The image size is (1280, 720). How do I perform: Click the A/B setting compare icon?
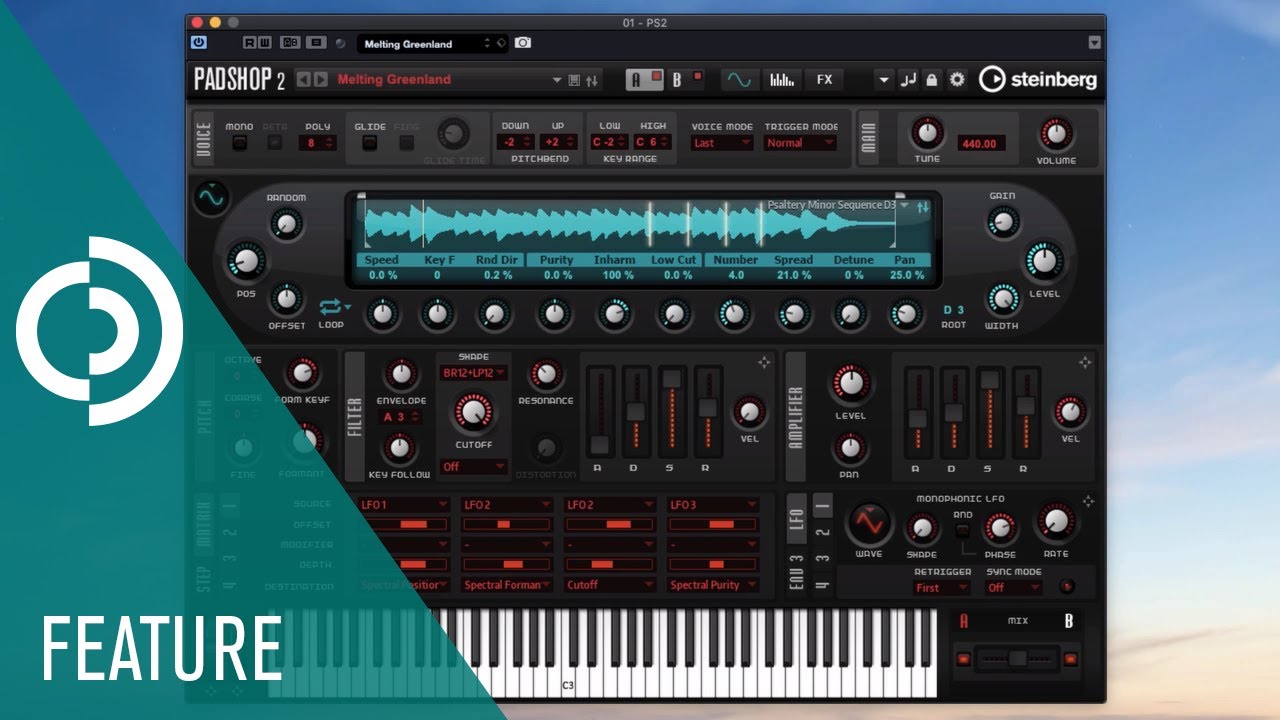pos(290,43)
